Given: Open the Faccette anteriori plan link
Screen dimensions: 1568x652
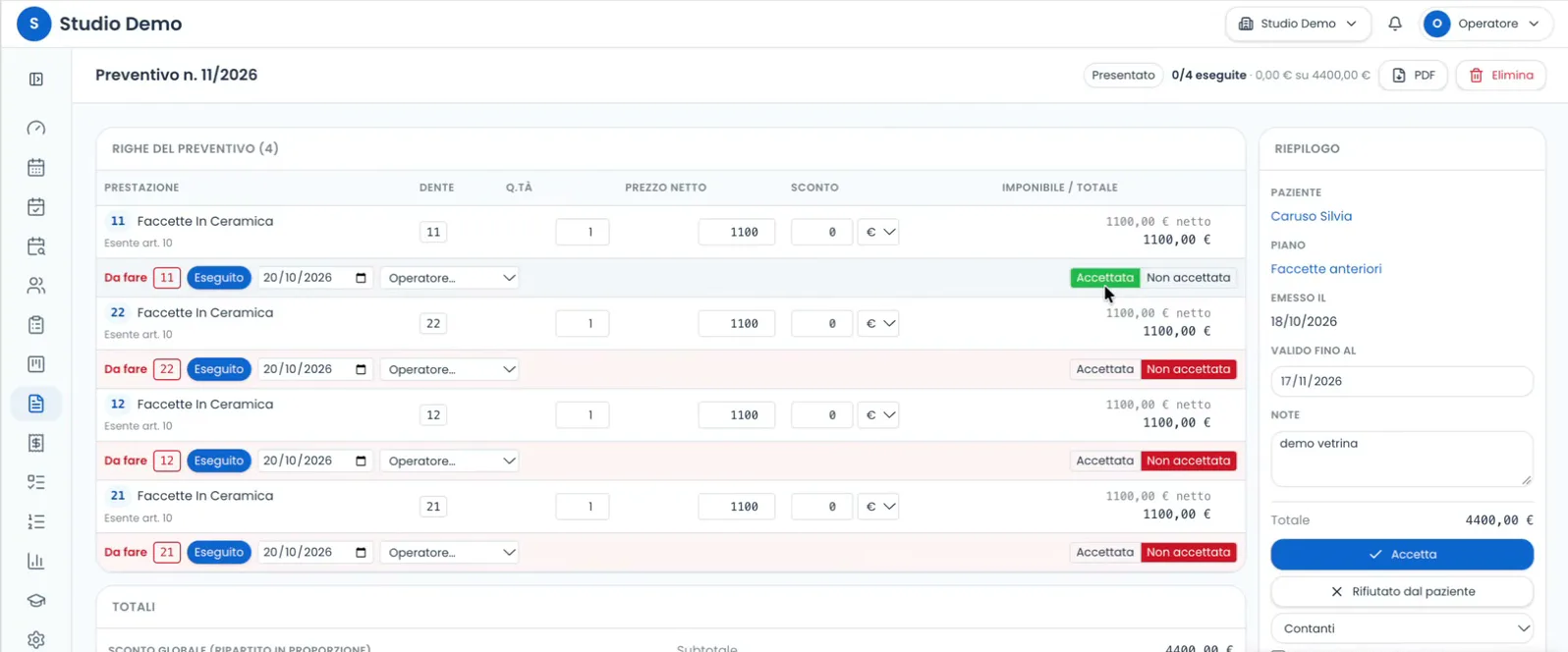Looking at the screenshot, I should (x=1325, y=269).
